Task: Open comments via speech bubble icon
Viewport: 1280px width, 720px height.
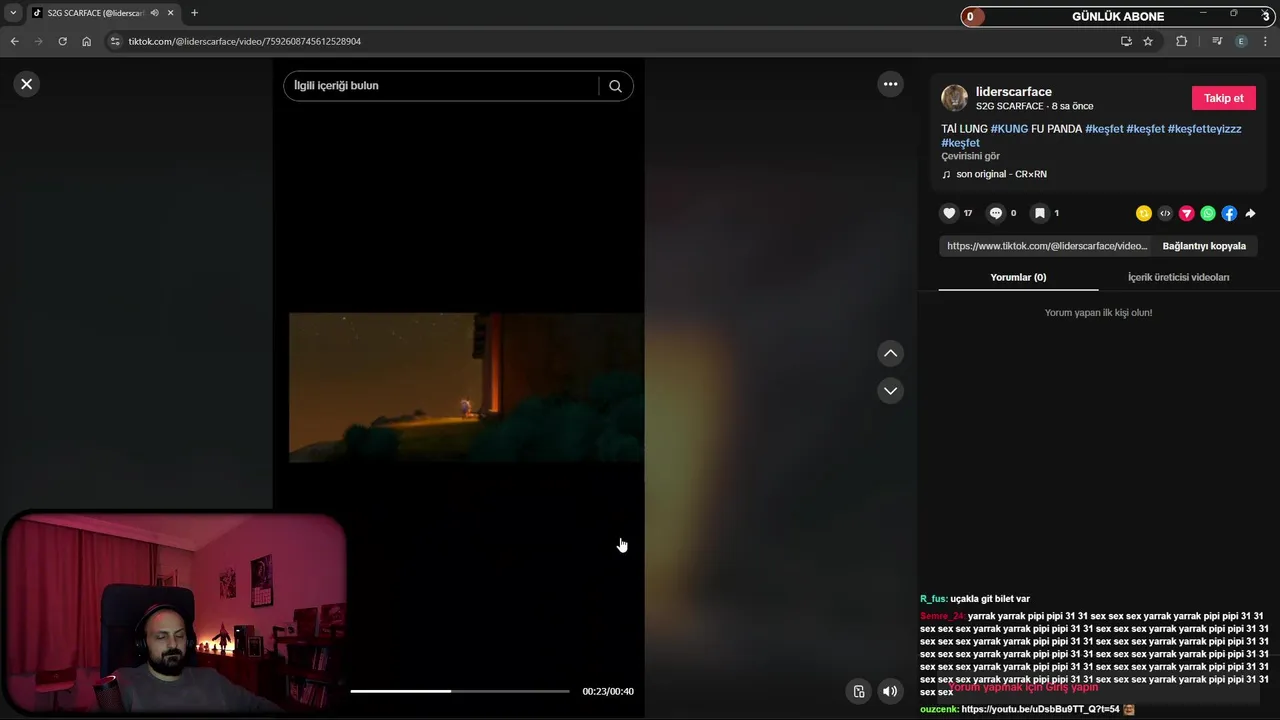Action: pyautogui.click(x=995, y=213)
